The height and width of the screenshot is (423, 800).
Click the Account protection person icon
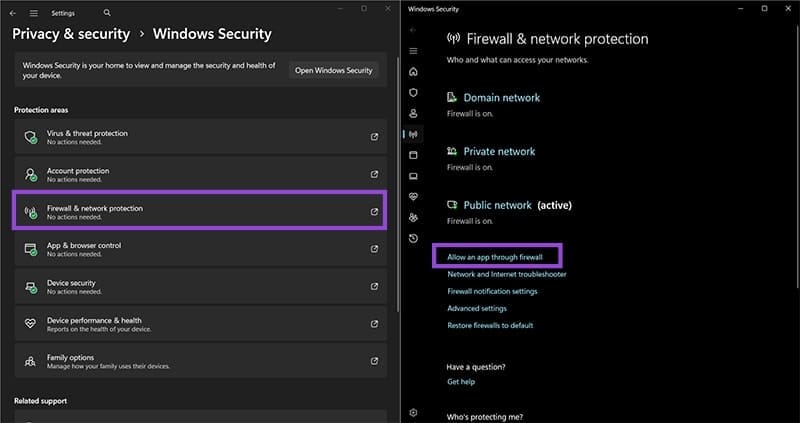(x=31, y=175)
